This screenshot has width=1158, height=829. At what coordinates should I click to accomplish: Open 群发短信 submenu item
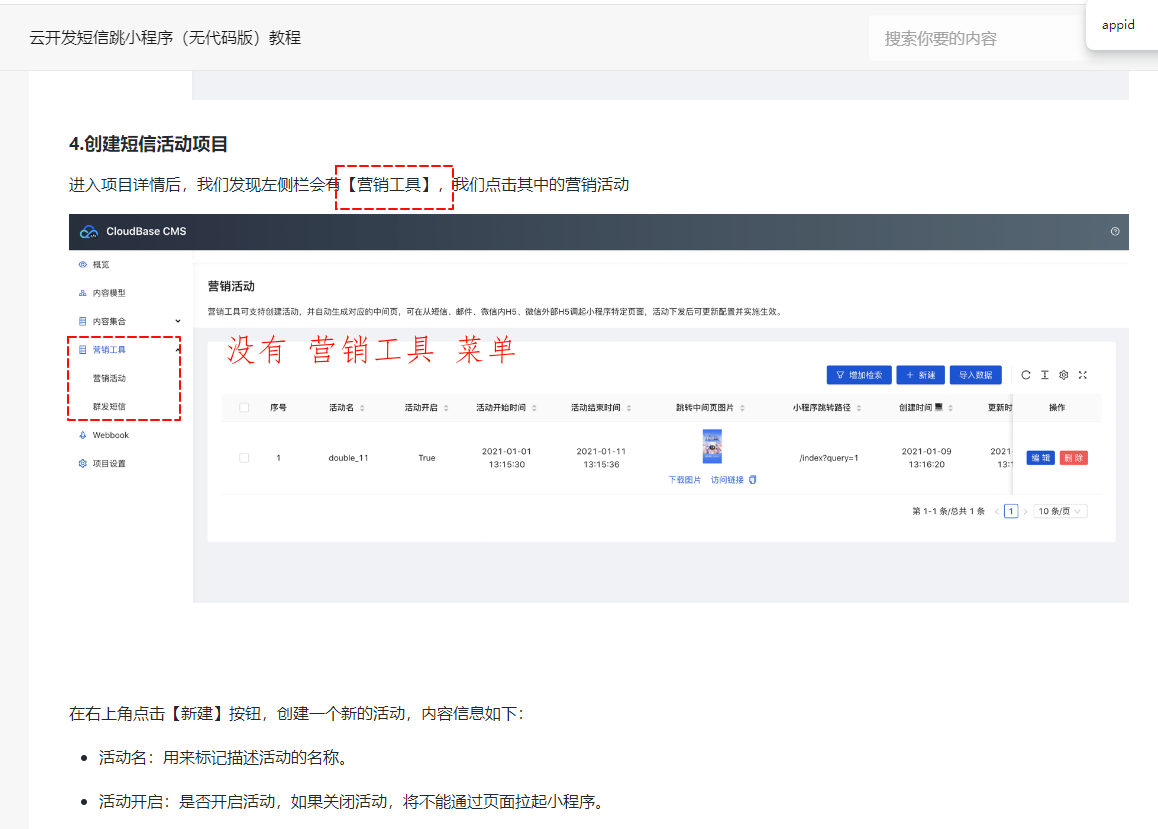pyautogui.click(x=109, y=407)
